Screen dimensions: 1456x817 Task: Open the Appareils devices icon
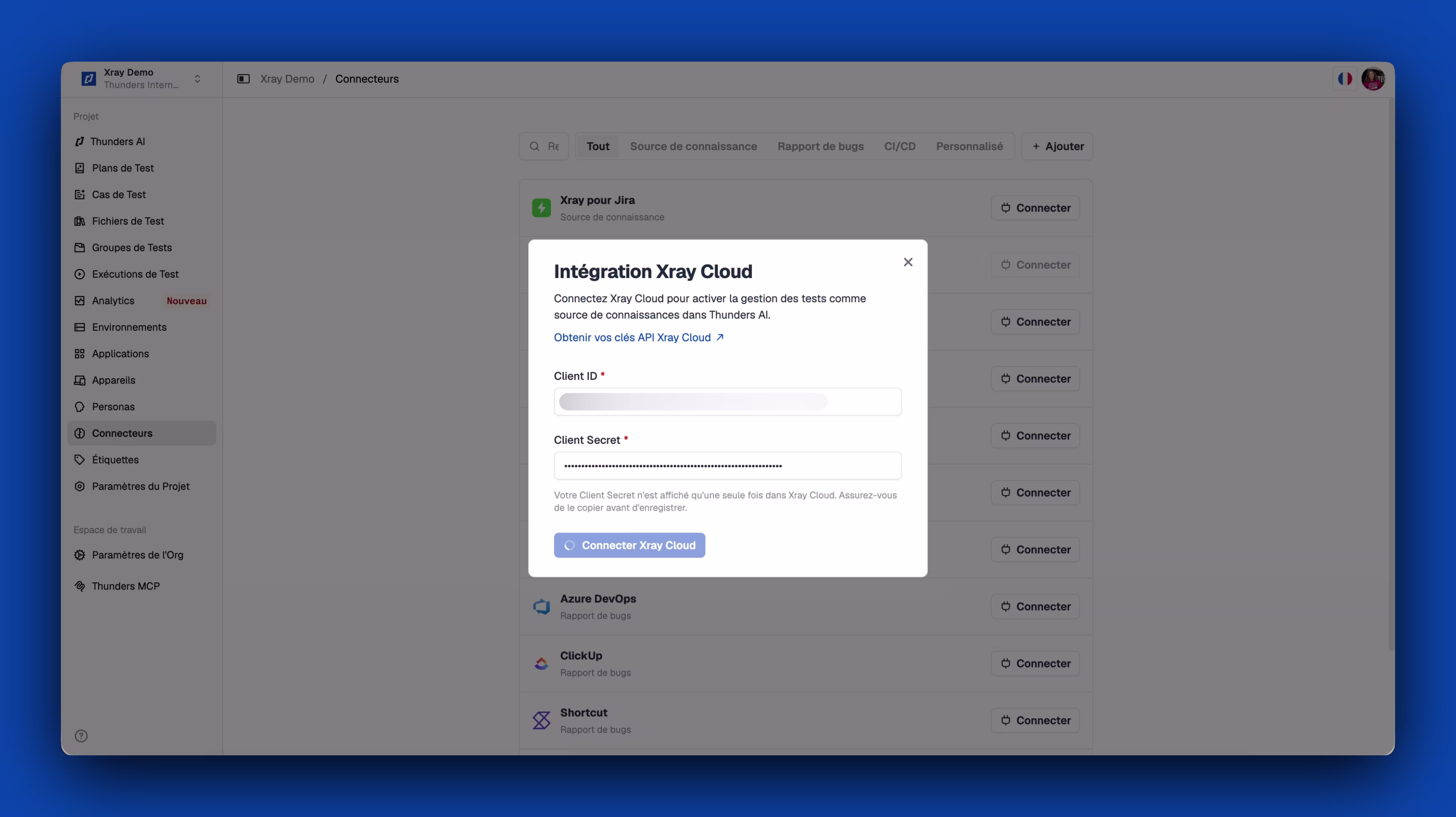click(80, 380)
